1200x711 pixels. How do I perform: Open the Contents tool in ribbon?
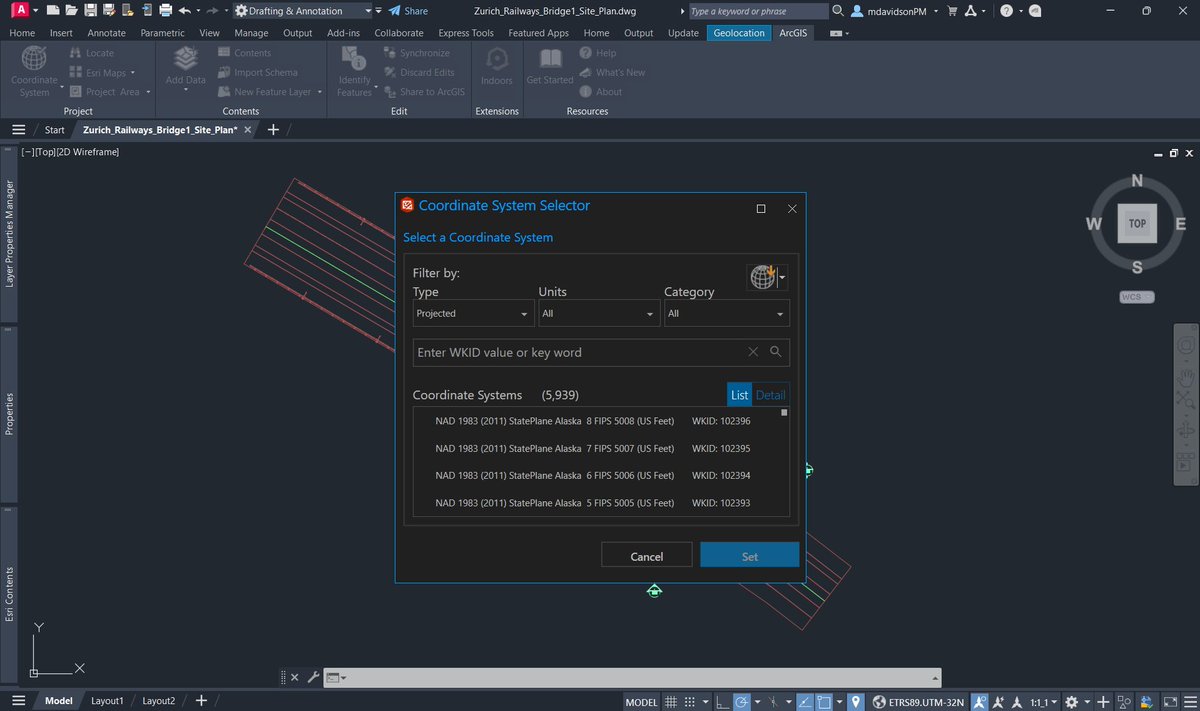(x=244, y=53)
